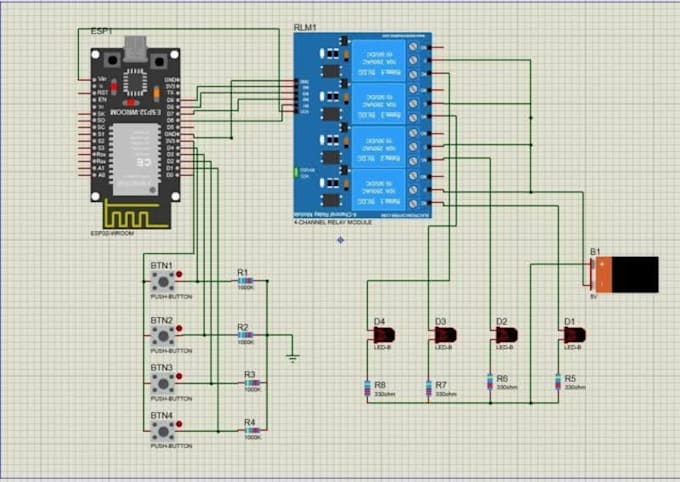Click the BTN1 reference label
This screenshot has height=482, width=680.
pos(161,266)
